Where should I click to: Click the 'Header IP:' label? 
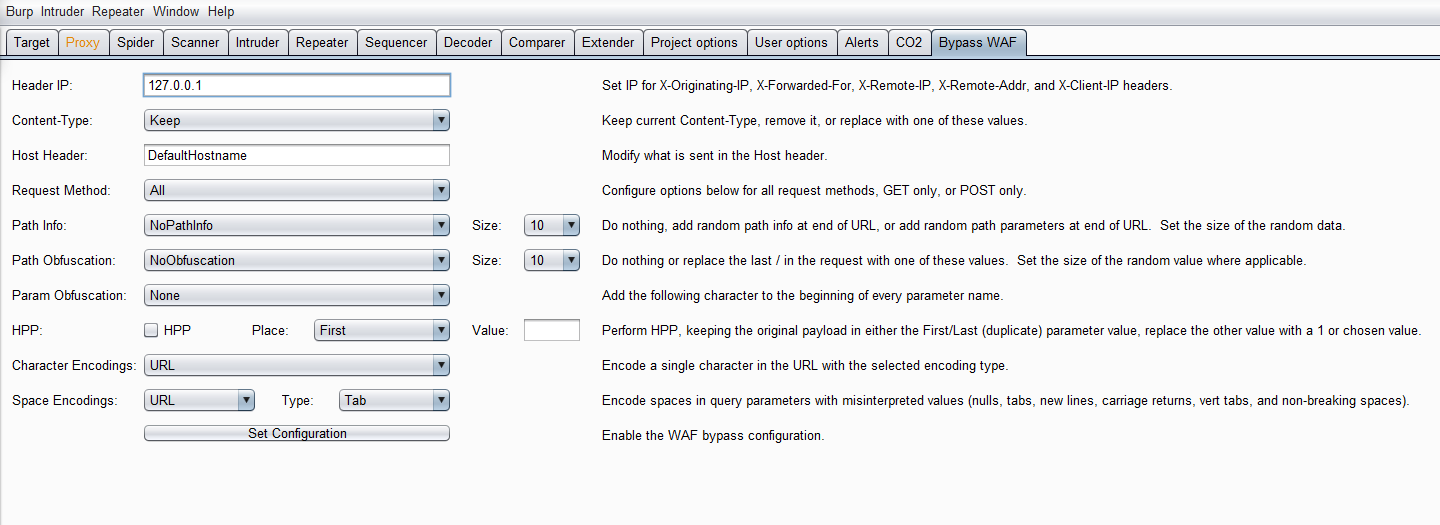point(43,85)
